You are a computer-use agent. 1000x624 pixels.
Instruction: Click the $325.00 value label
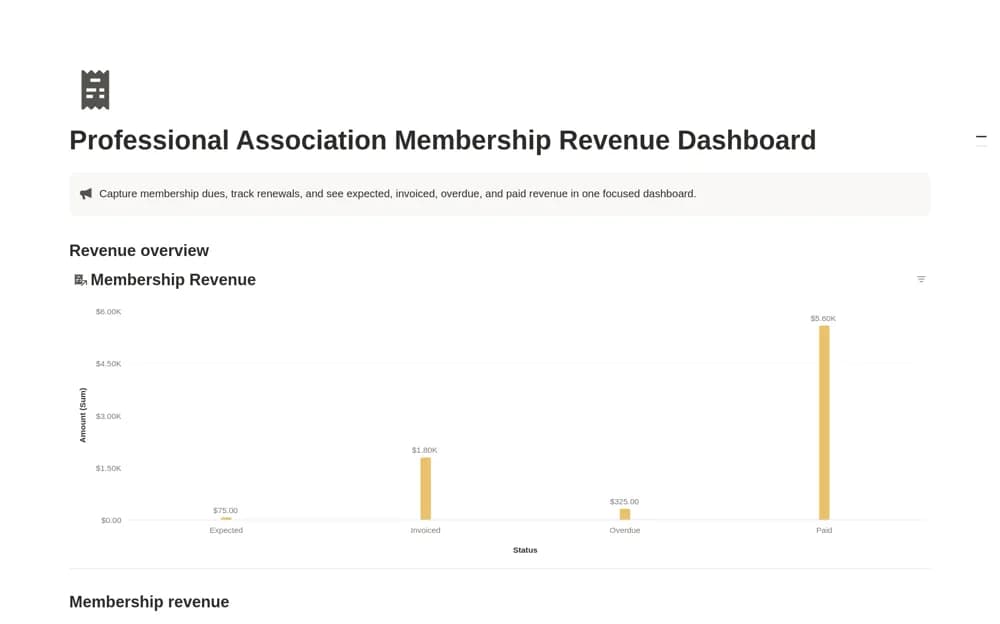tap(624, 501)
